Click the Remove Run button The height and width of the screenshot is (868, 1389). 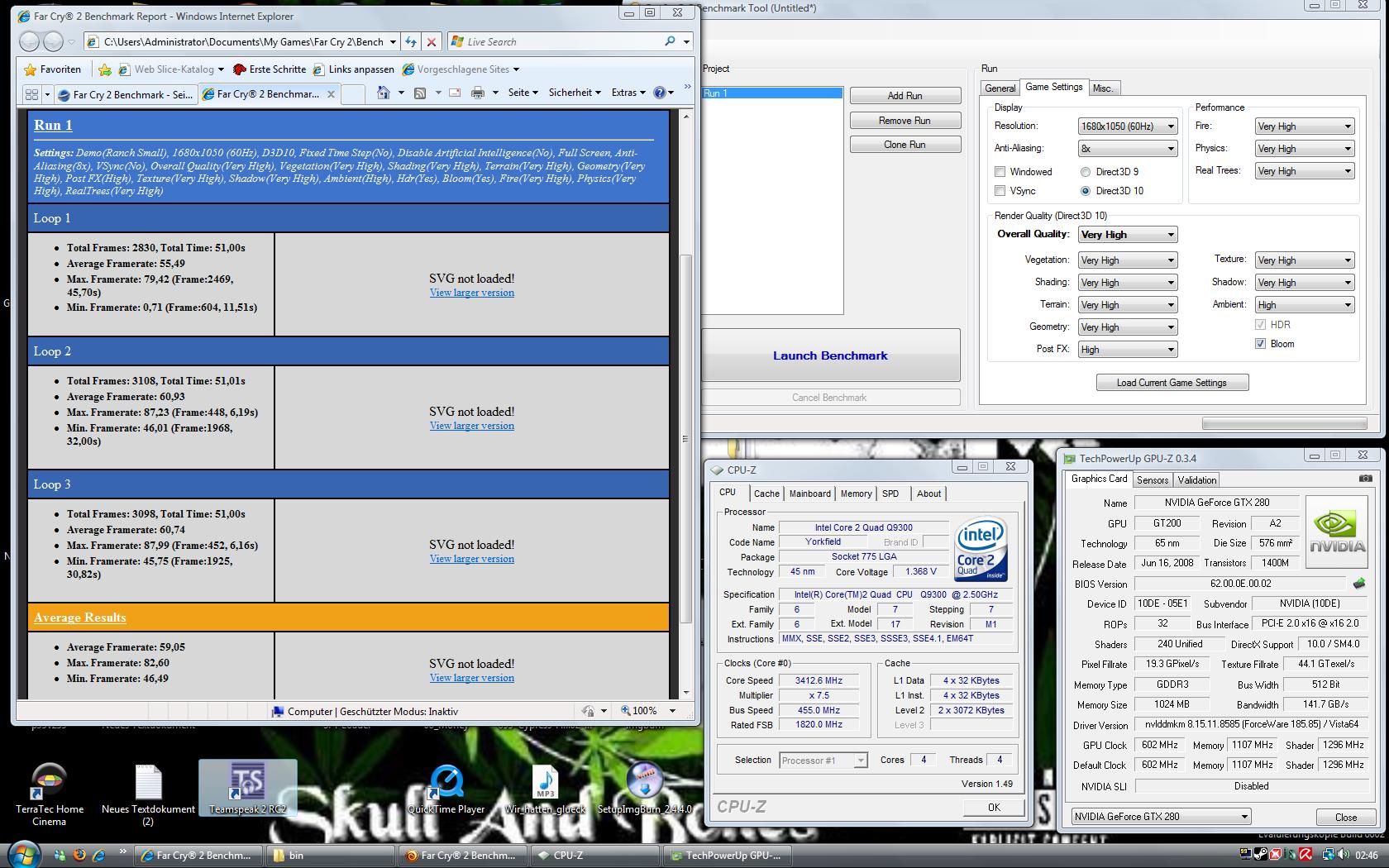point(905,121)
